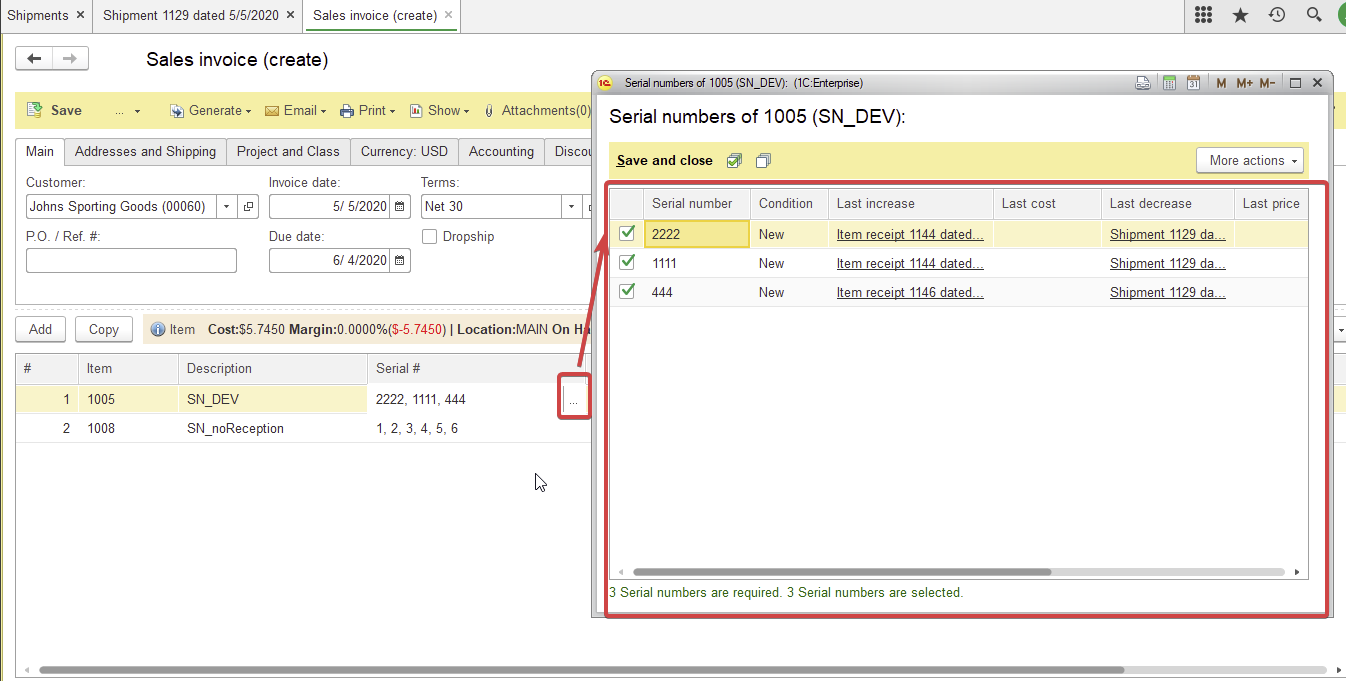The image size is (1346, 681).
Task: Click the P.O. / Ref. # field
Action: (131, 261)
